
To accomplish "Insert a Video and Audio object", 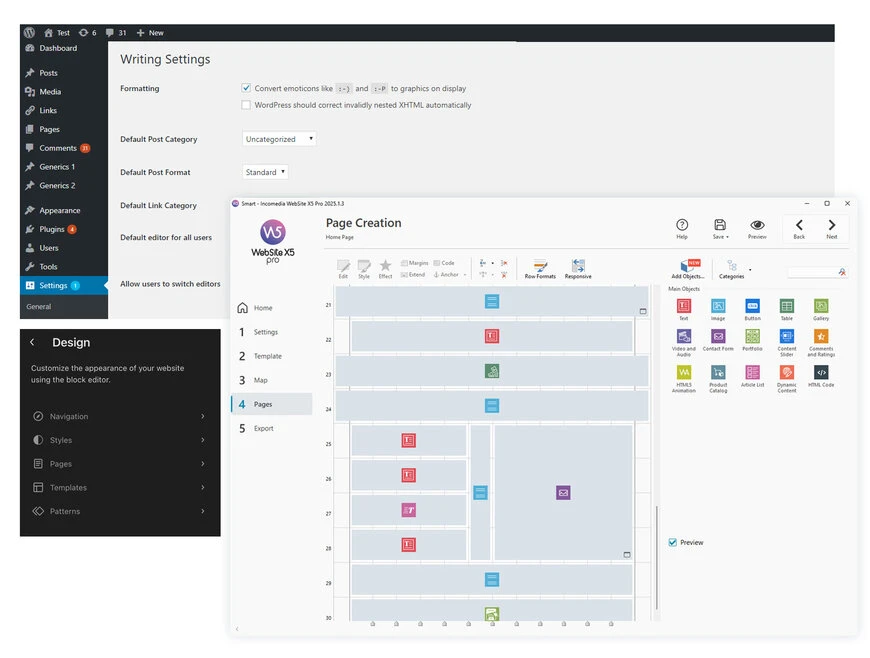I will [x=683, y=337].
